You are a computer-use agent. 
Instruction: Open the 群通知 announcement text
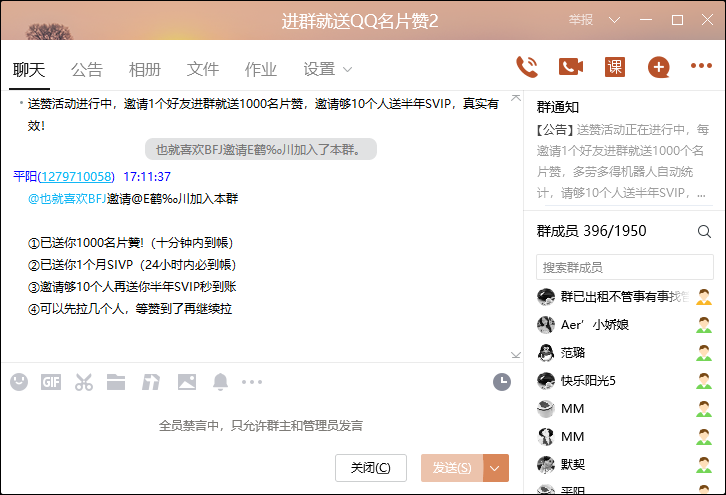click(623, 161)
